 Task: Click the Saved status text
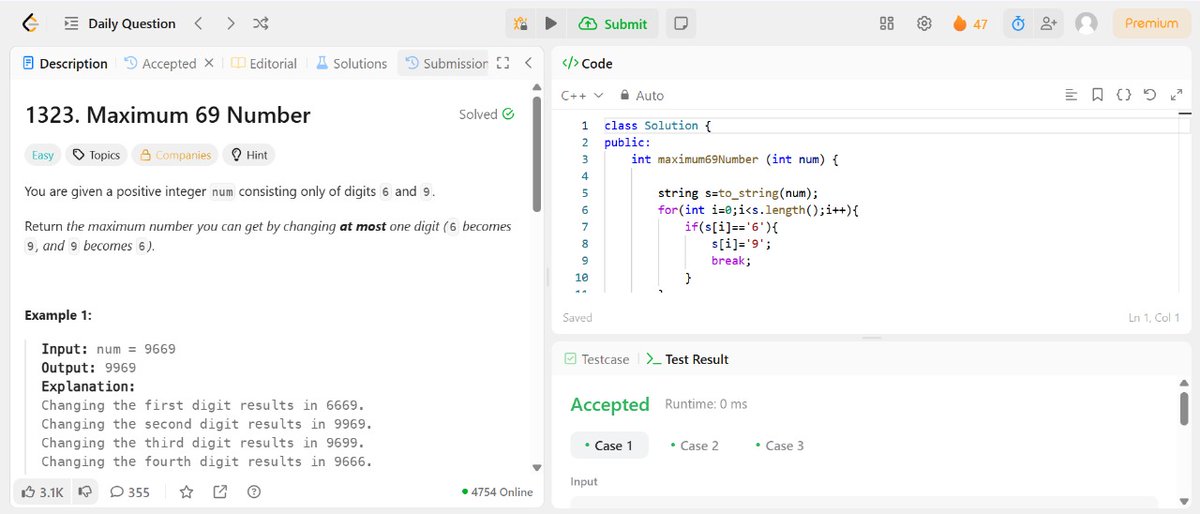click(577, 318)
